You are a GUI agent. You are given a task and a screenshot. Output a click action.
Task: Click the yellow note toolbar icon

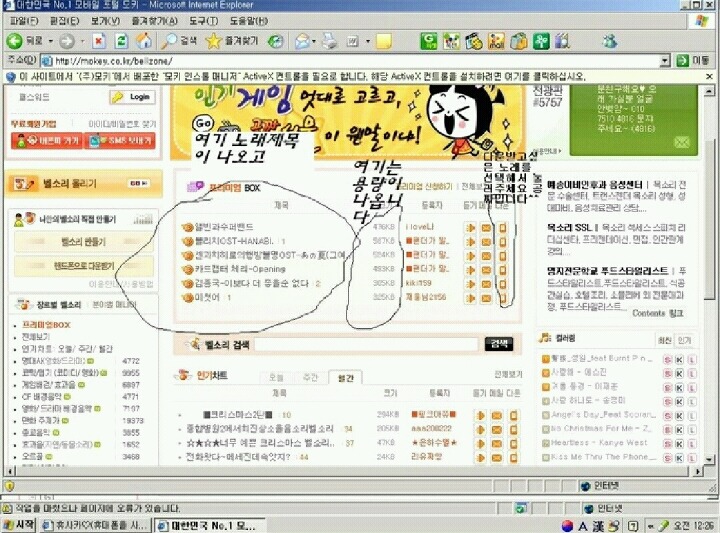(383, 41)
